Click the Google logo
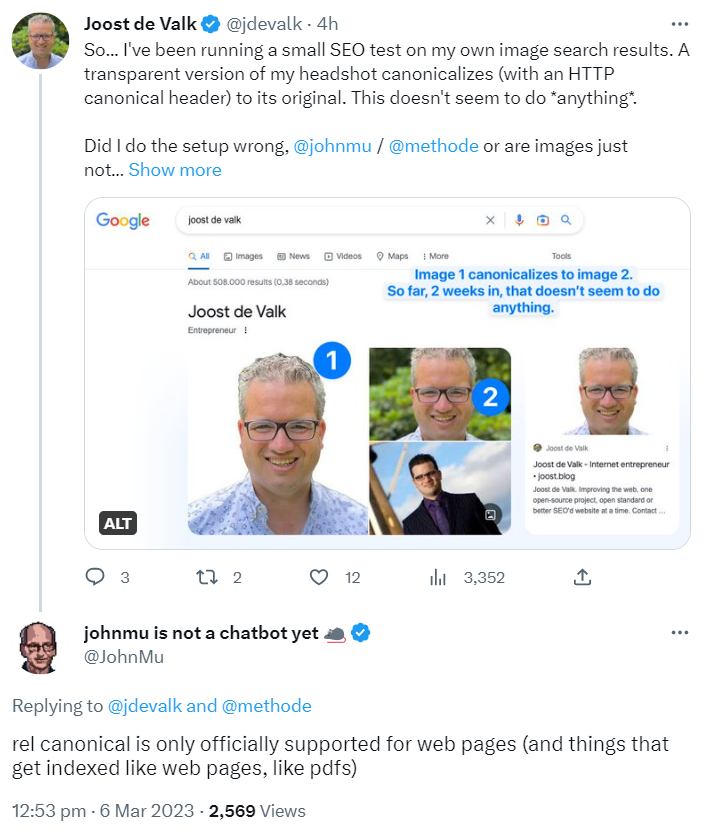Viewport: 704px width, 835px height. pos(122,219)
